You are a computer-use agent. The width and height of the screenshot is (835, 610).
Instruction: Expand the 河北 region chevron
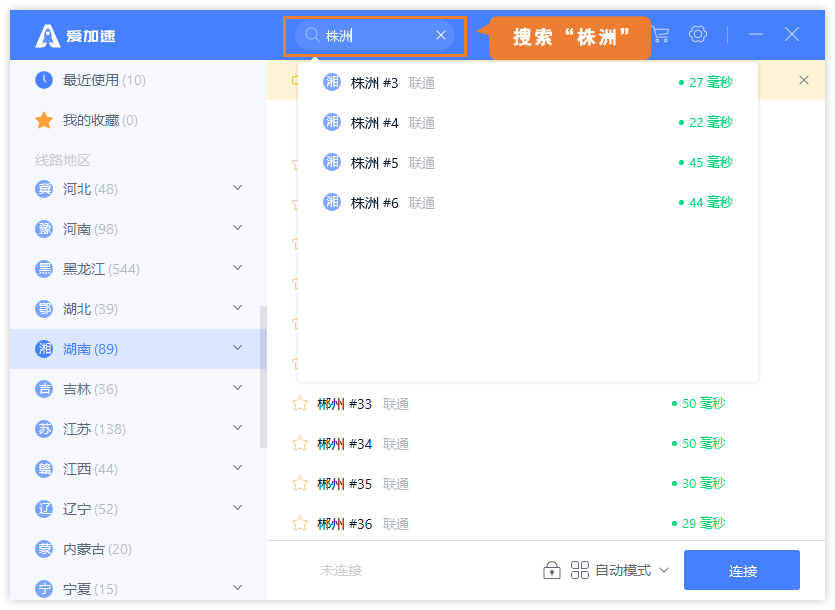[x=237, y=188]
